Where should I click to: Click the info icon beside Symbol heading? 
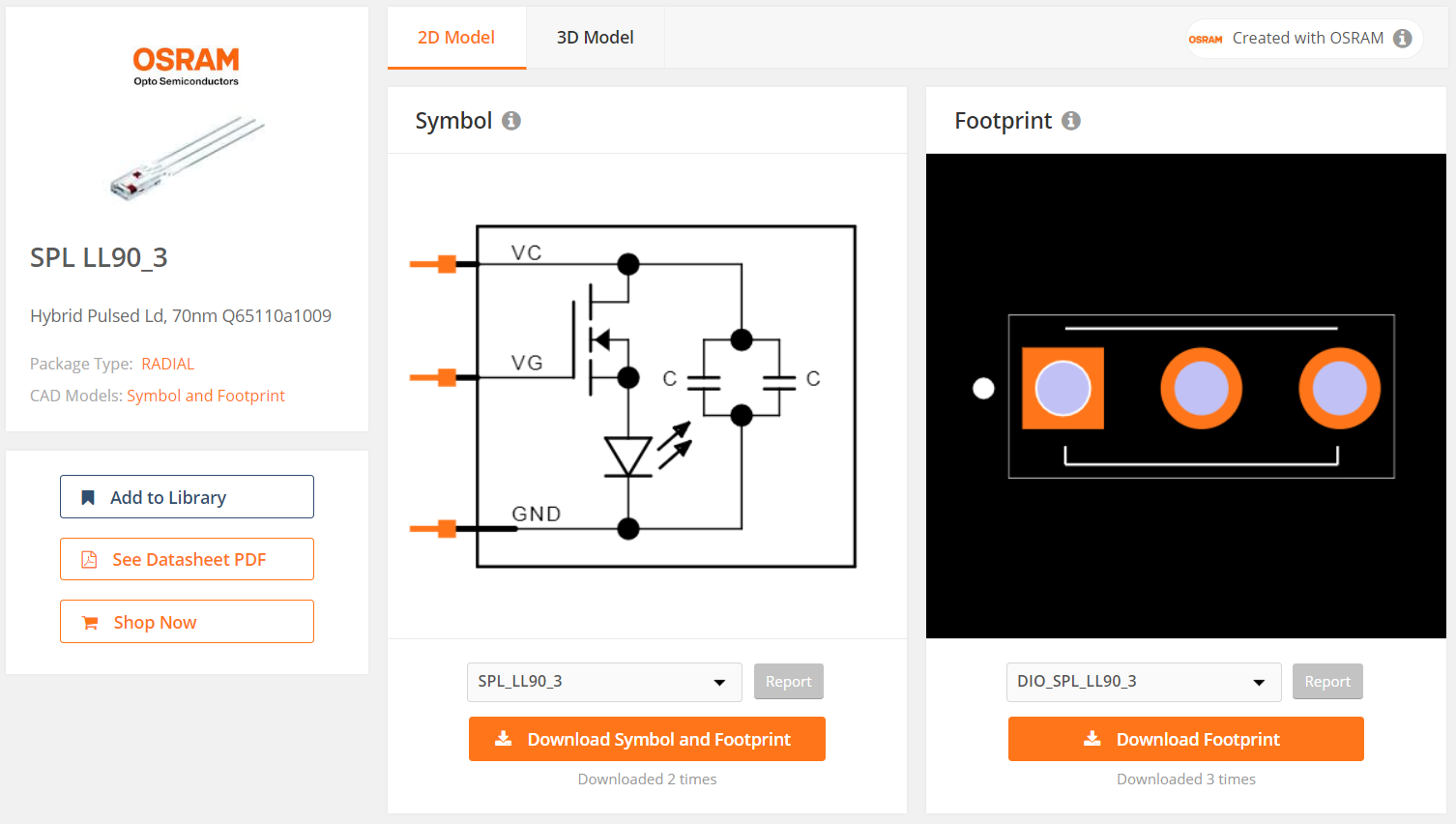click(x=511, y=121)
